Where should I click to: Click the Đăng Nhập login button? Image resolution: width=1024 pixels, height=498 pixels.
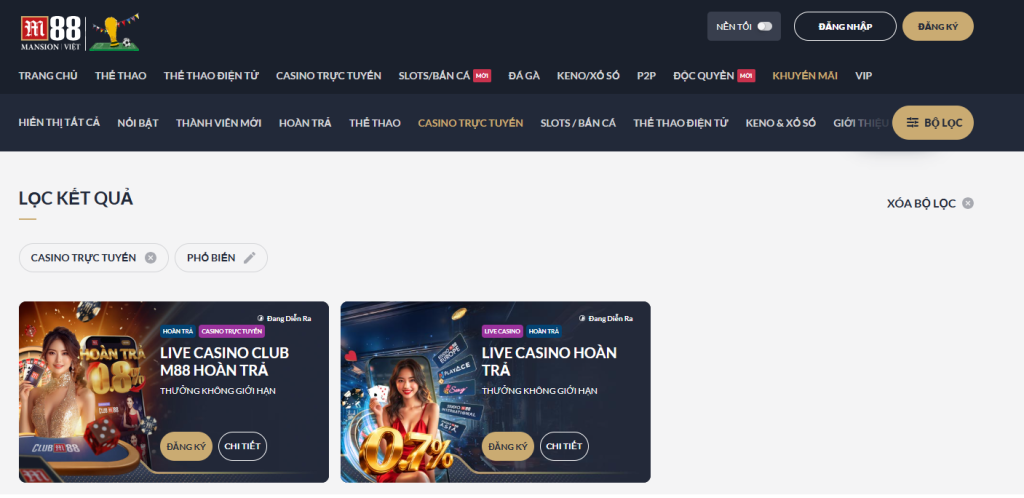point(845,27)
